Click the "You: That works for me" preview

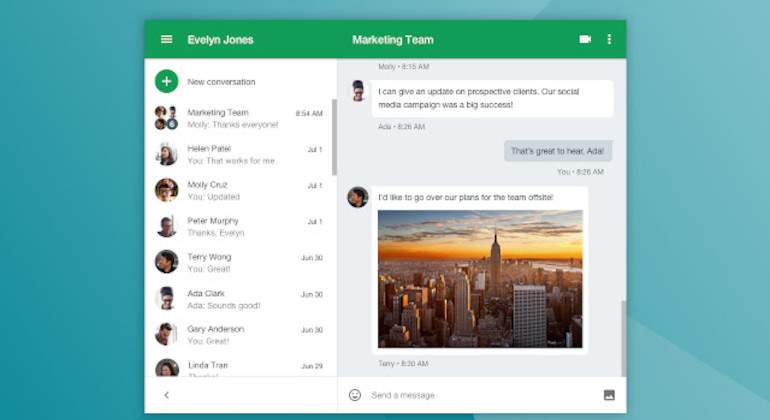[x=231, y=161]
